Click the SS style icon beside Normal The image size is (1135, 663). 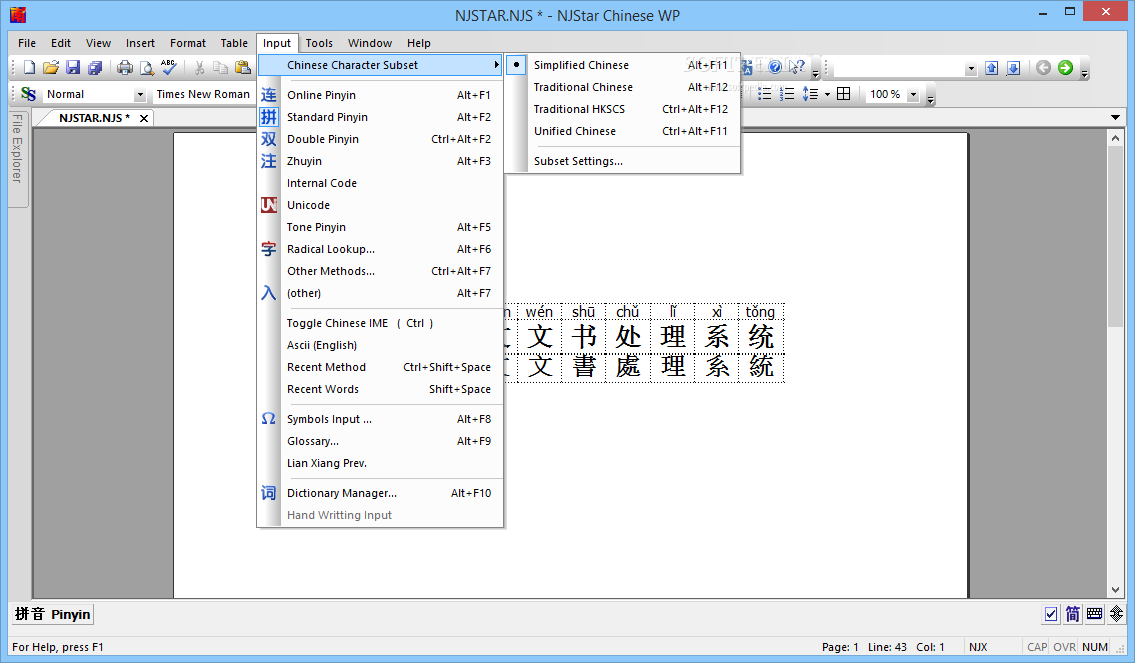(28, 94)
